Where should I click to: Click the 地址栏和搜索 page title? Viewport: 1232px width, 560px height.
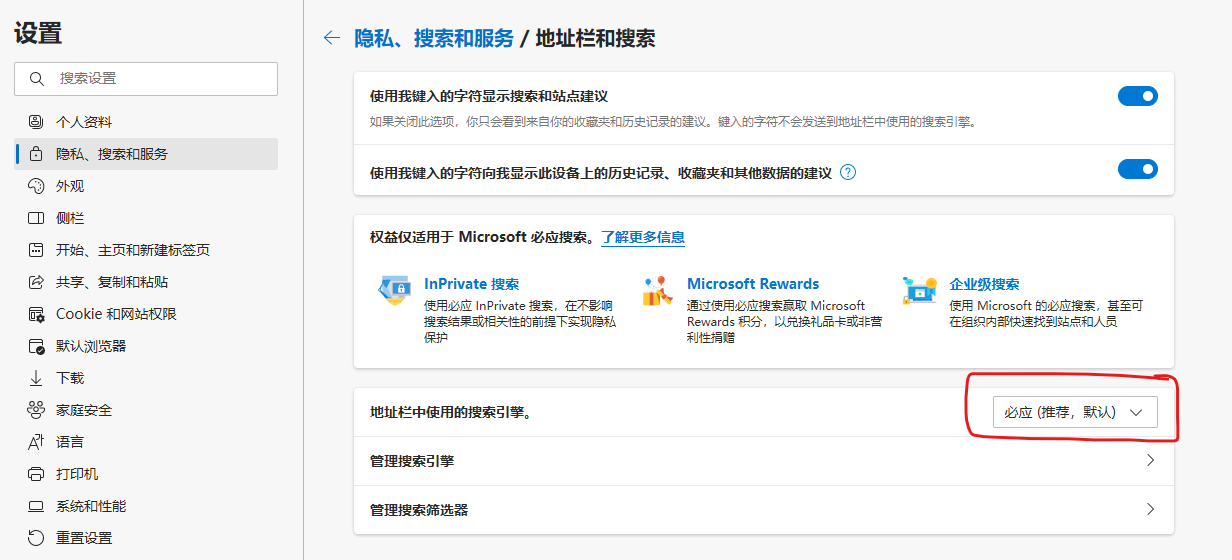[596, 38]
